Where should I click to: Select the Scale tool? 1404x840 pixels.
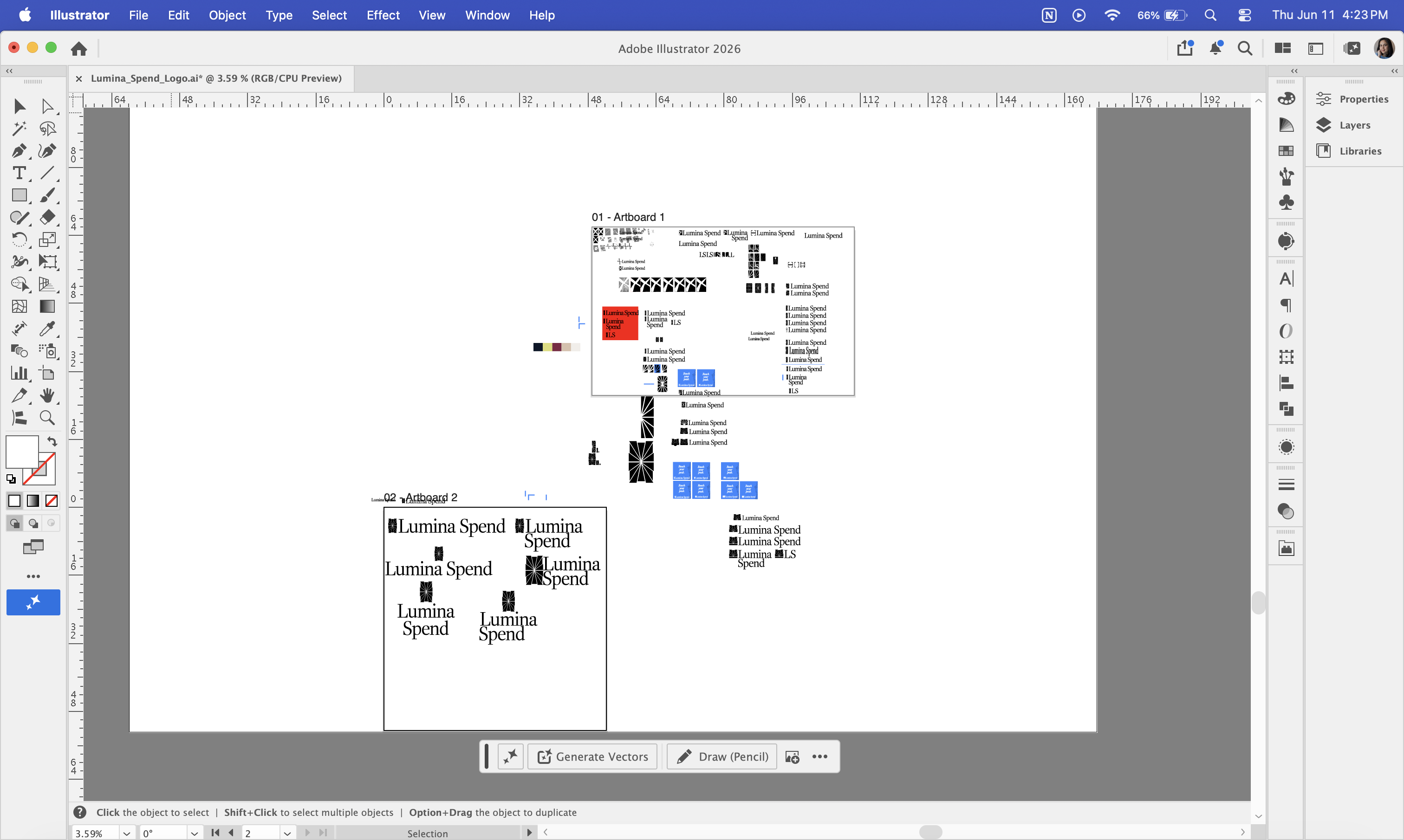click(x=47, y=239)
